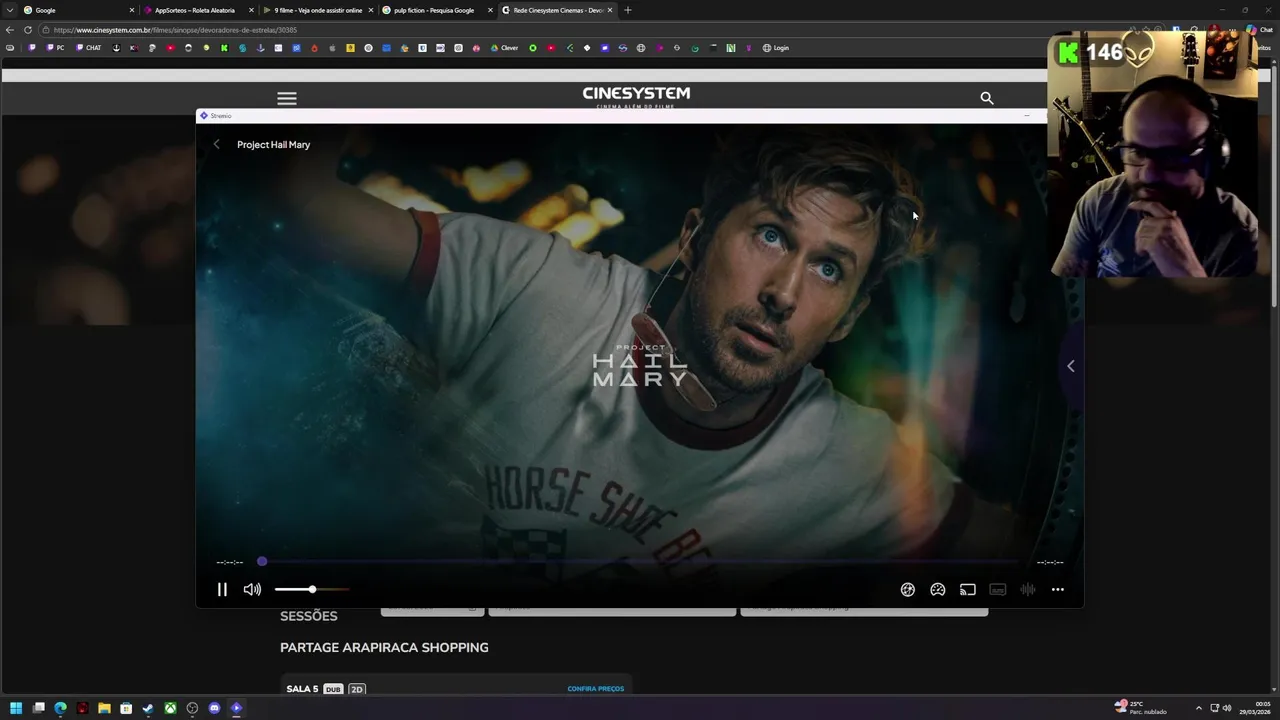Seek using the Stremio progress bar thumb

(x=262, y=562)
